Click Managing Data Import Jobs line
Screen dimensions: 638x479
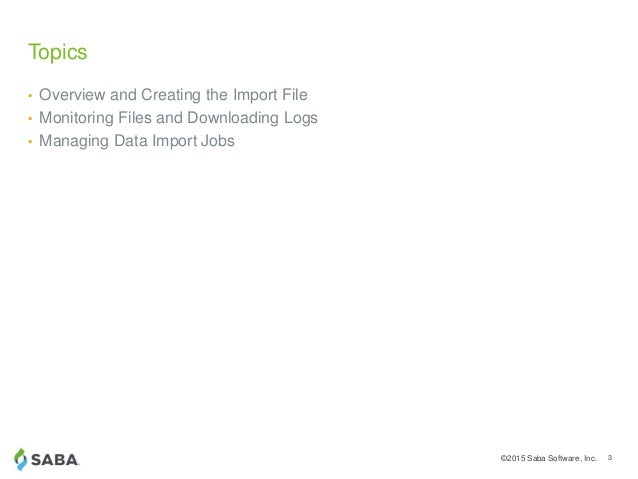coord(137,141)
